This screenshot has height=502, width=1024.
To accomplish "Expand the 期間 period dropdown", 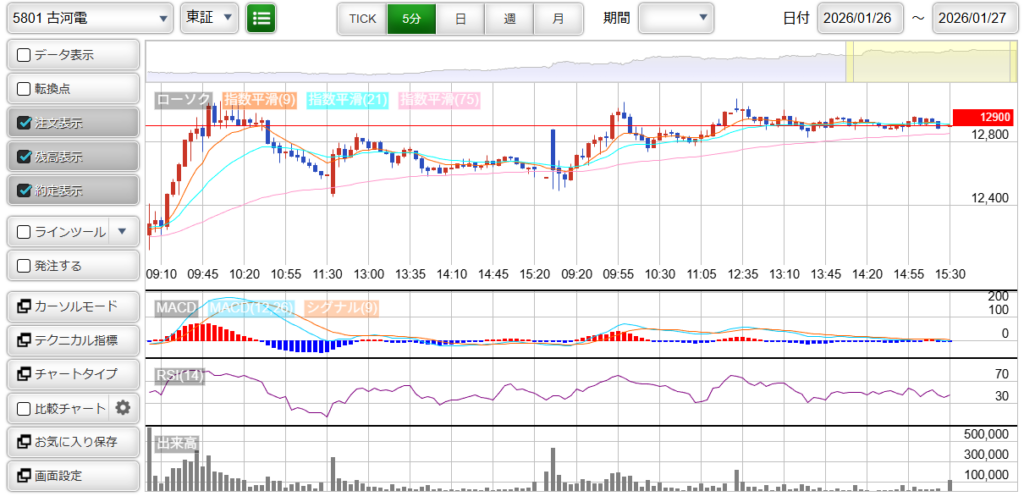I will point(676,18).
